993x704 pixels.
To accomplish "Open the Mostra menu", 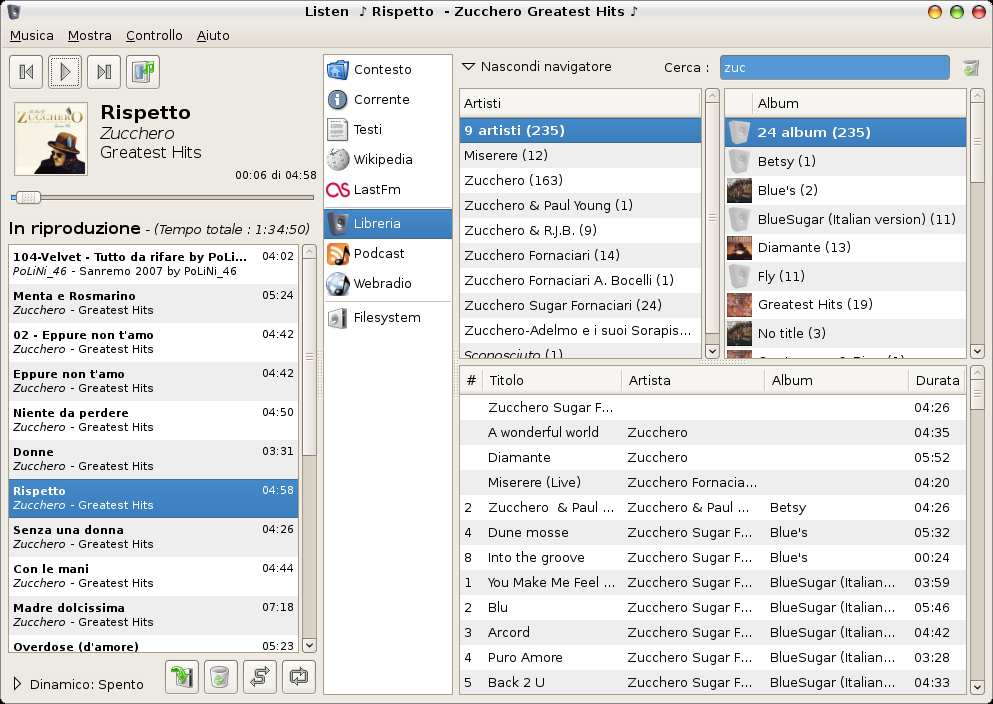I will [89, 35].
